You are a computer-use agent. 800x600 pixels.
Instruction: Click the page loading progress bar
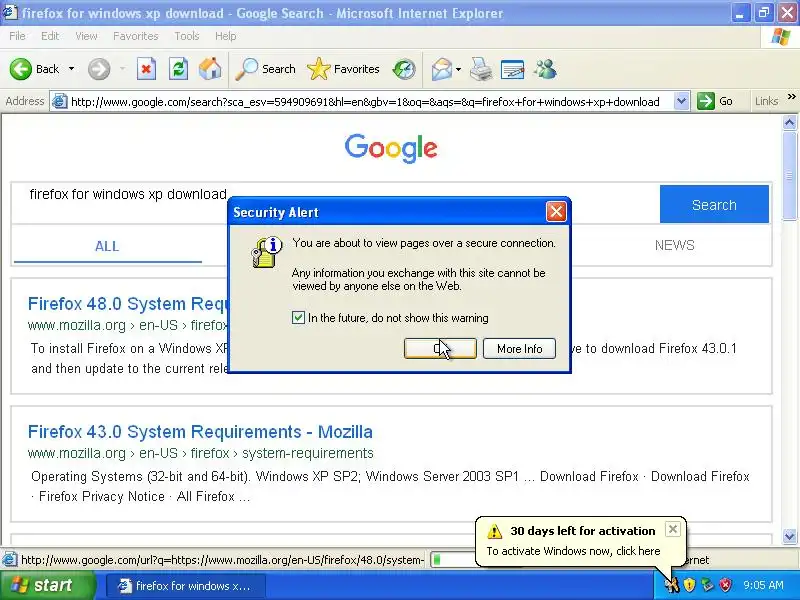(x=453, y=560)
